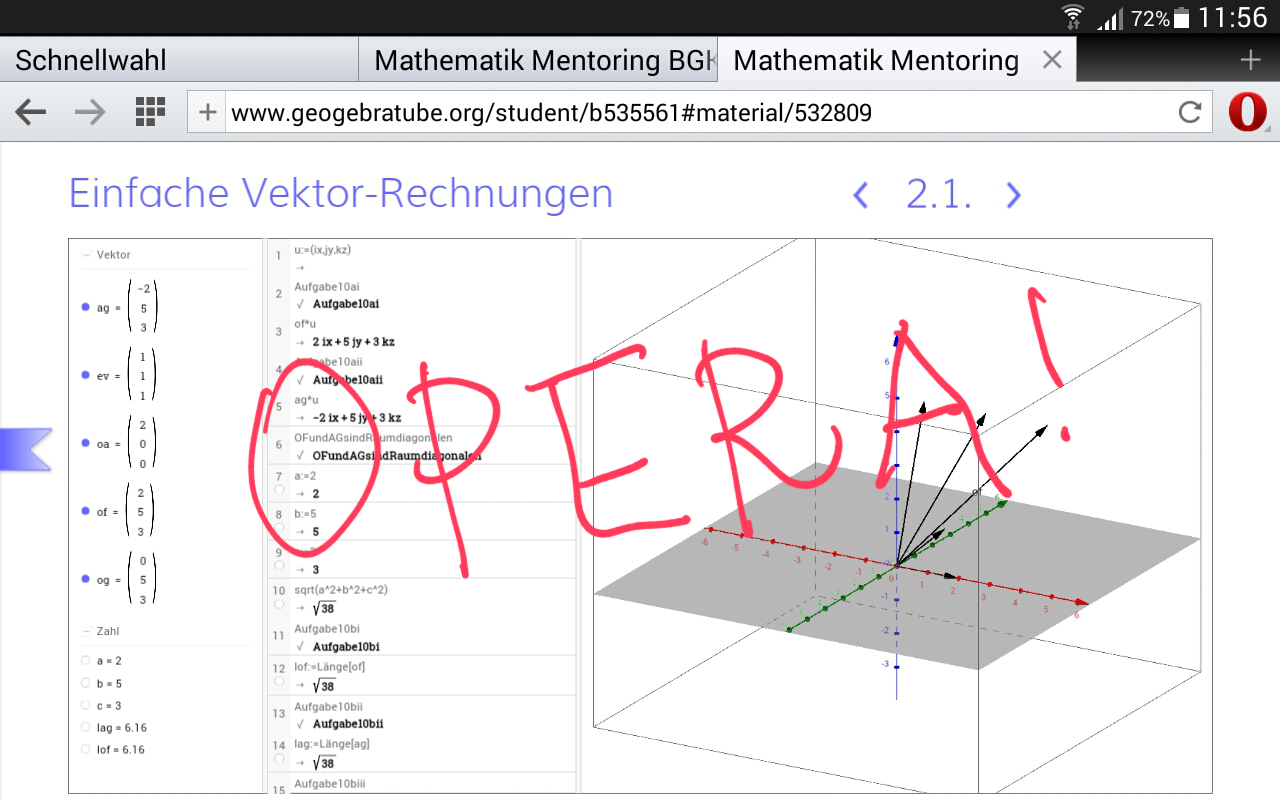Image resolution: width=1280 pixels, height=800 pixels.
Task: Toggle visibility of vector ev
Action: (x=85, y=375)
